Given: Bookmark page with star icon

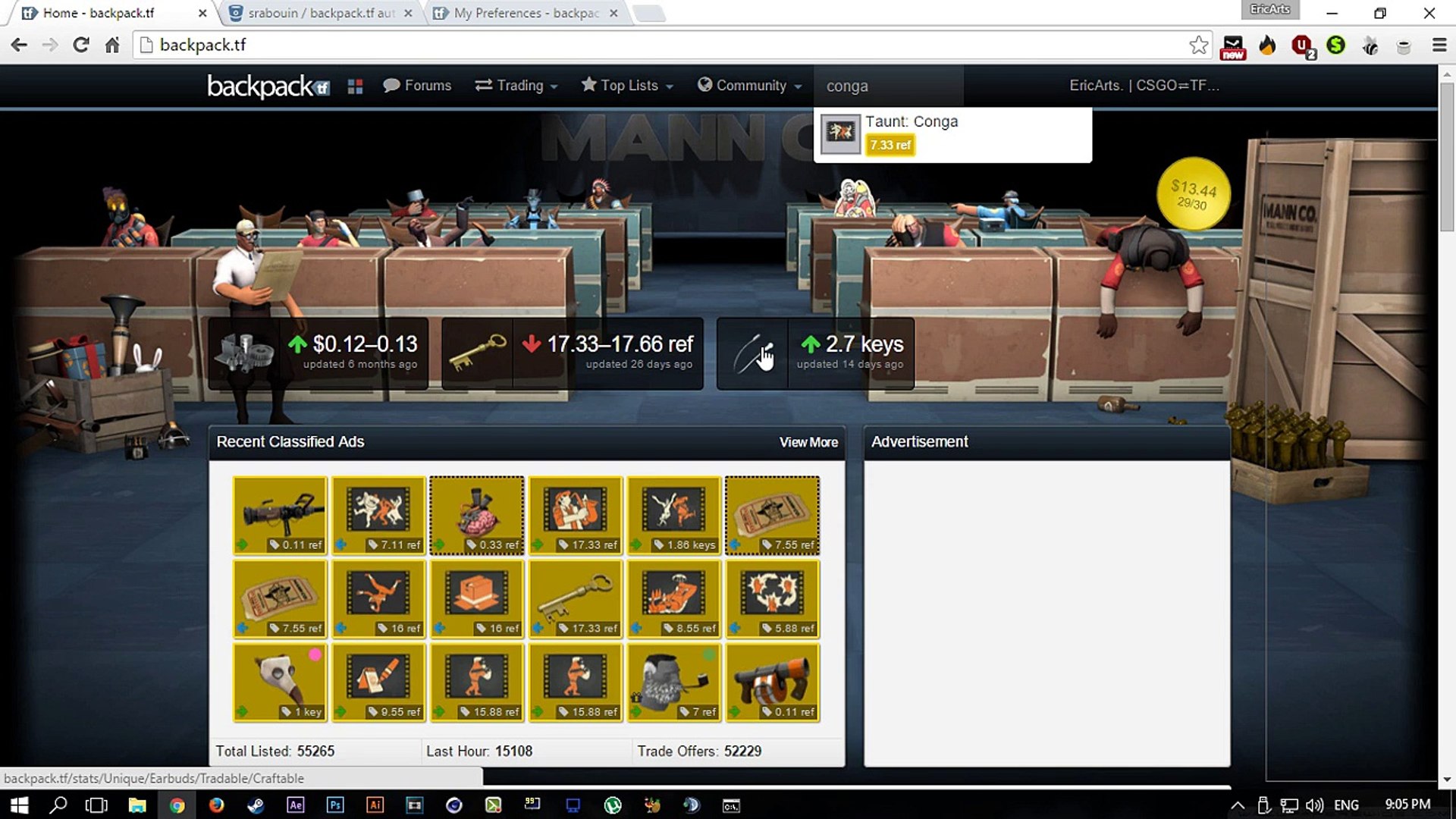Looking at the screenshot, I should pos(1198,45).
